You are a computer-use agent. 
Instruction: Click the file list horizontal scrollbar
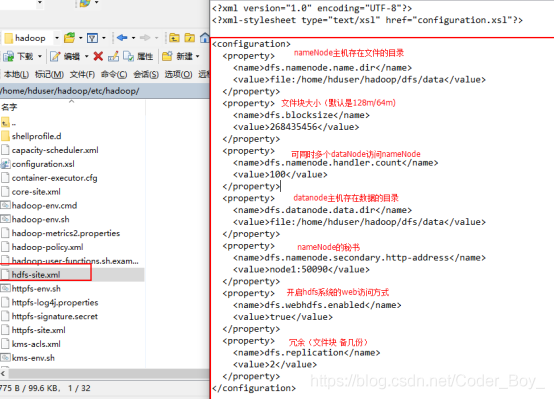(108, 374)
